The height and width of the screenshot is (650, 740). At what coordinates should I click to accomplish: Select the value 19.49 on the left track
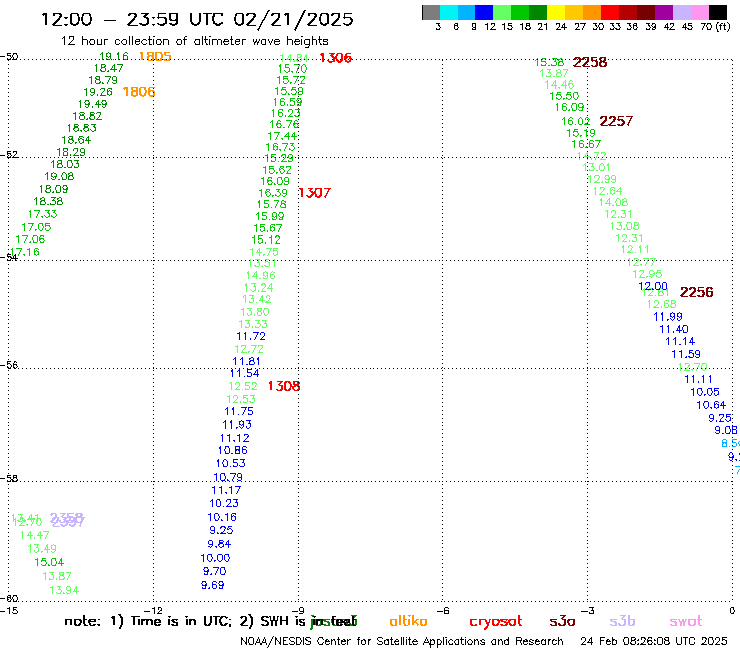92,104
